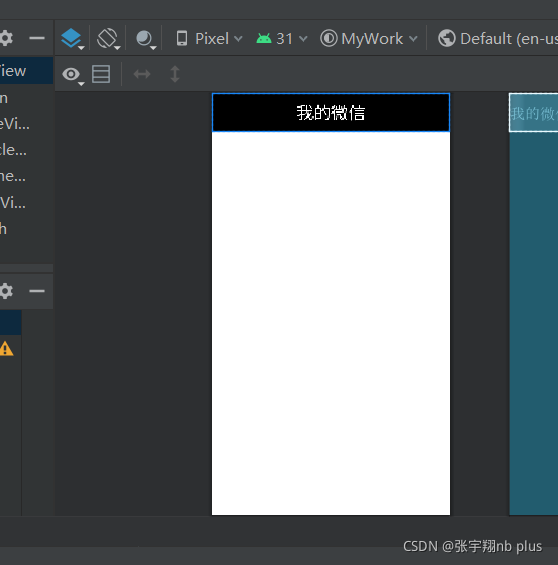Click the layout rows toolbar icon

pyautogui.click(x=101, y=74)
